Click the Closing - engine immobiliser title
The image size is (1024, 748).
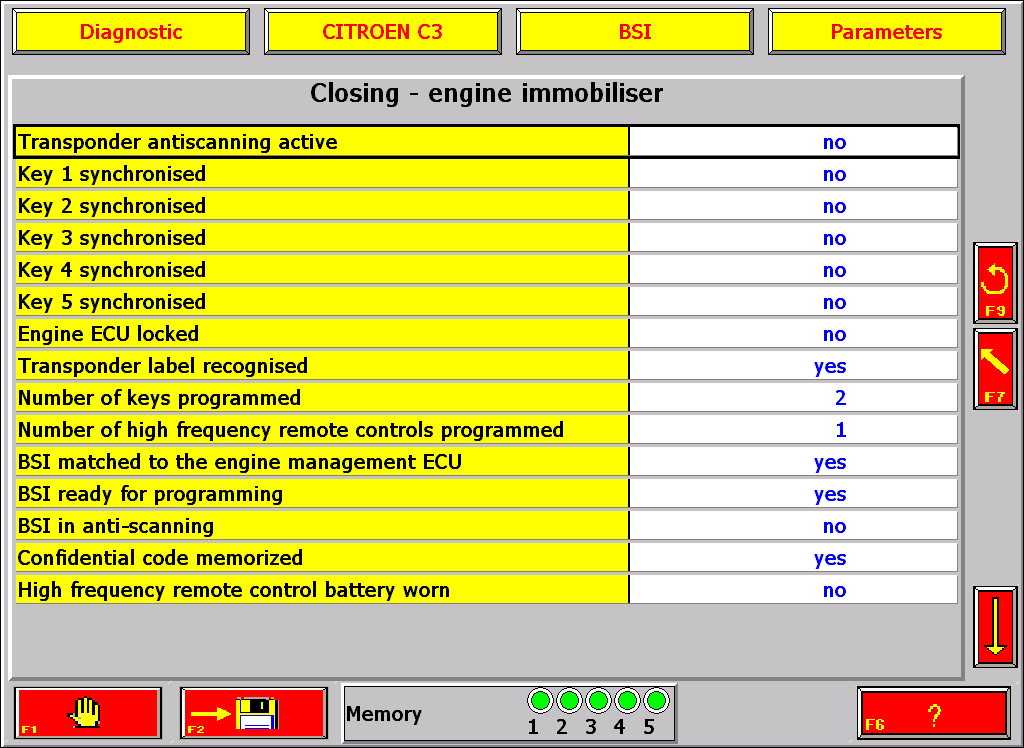(x=487, y=93)
